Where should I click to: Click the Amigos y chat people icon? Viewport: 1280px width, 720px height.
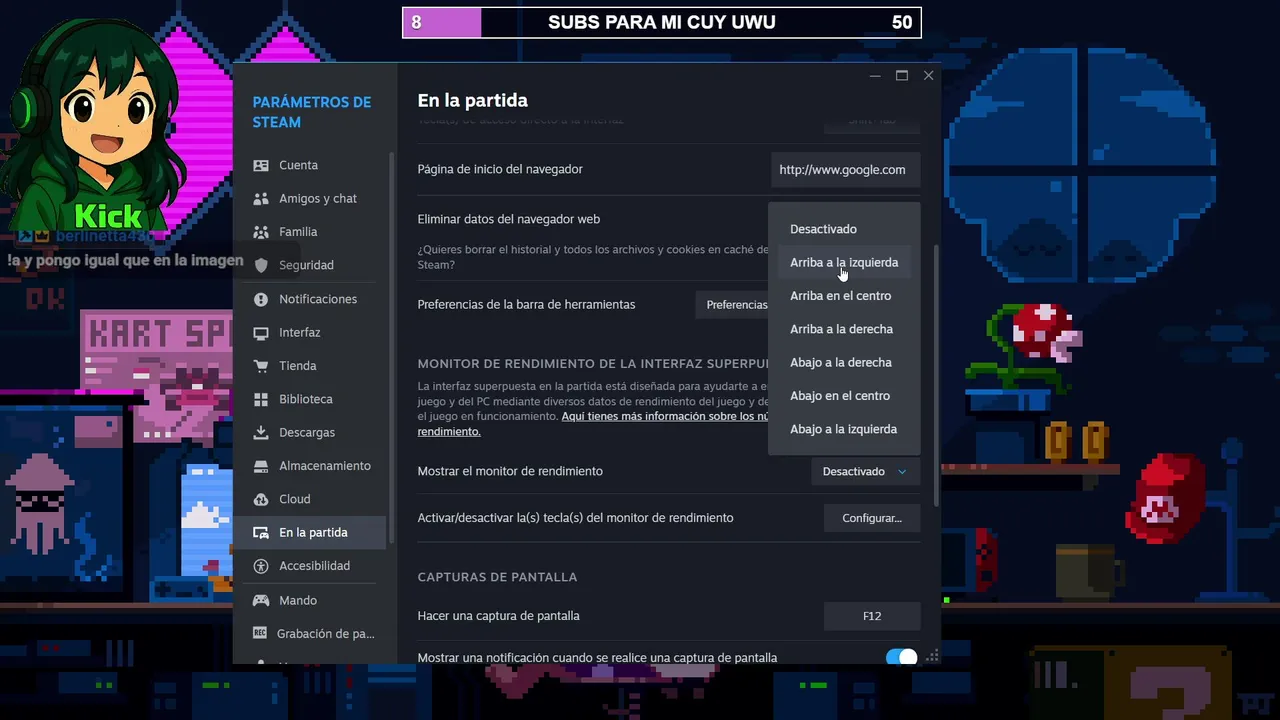(x=261, y=198)
